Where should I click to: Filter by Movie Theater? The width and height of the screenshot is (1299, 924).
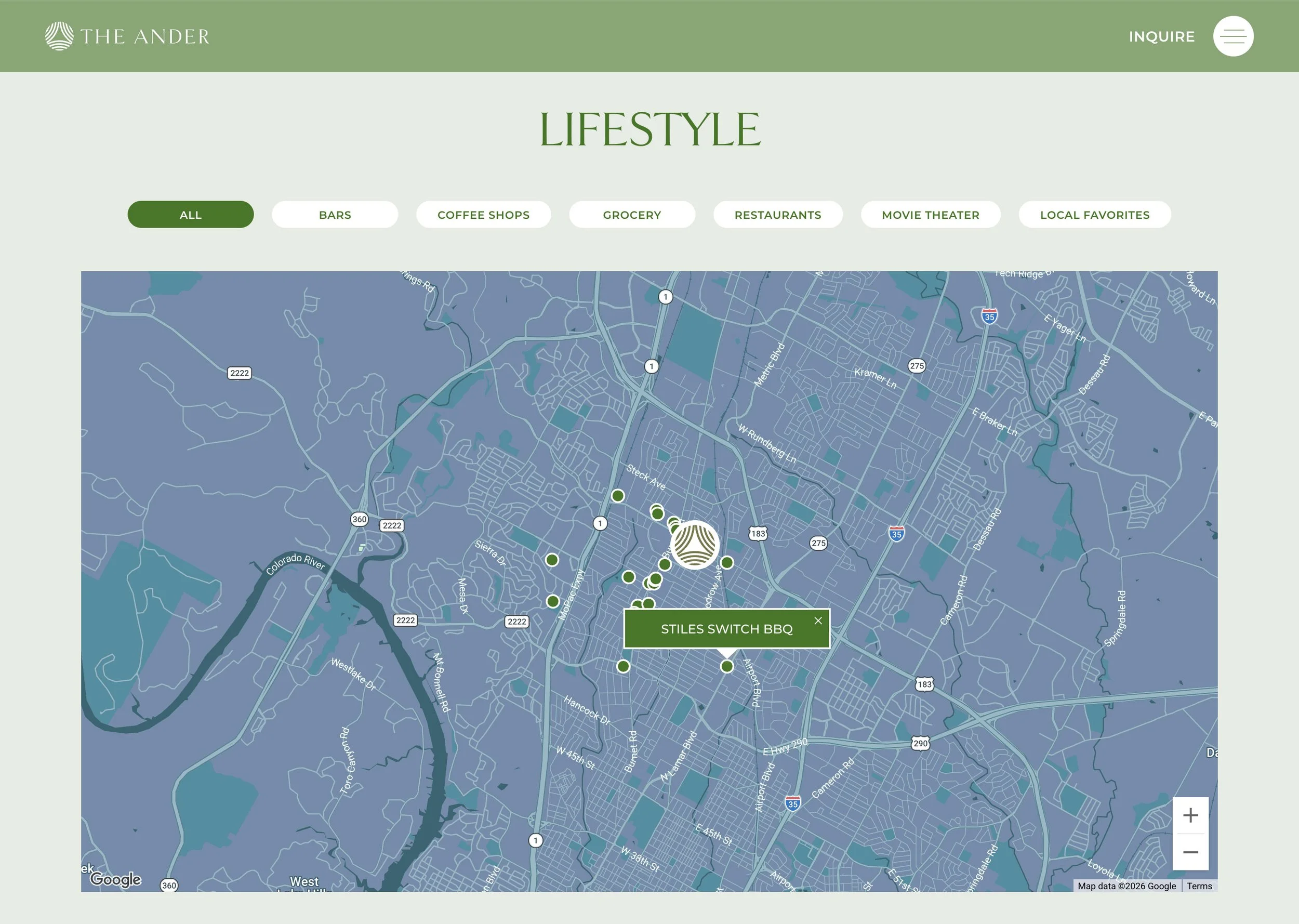pyautogui.click(x=931, y=215)
